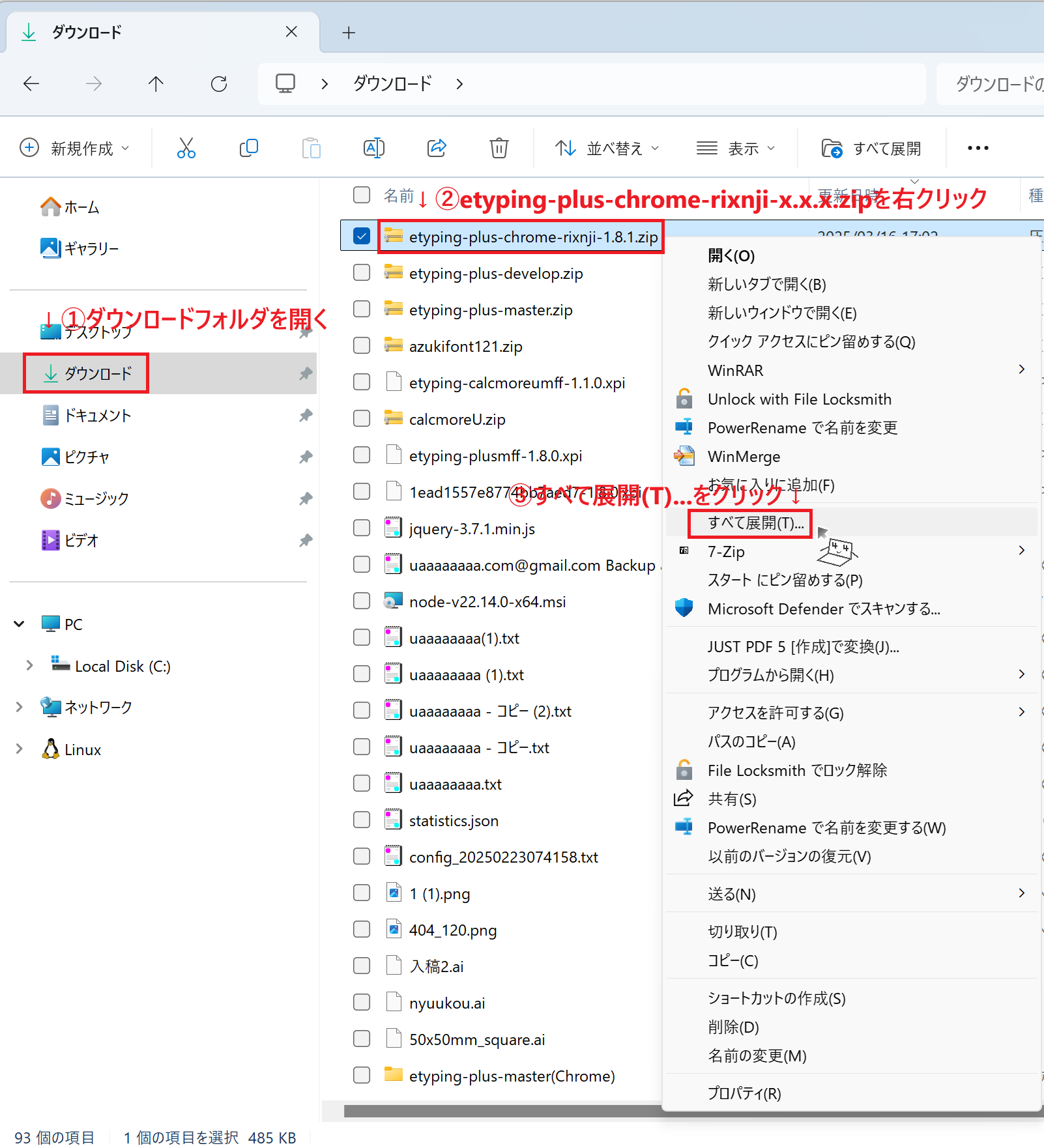Go forward with the right arrow button
Image resolution: width=1044 pixels, height=1148 pixels.
(x=94, y=83)
